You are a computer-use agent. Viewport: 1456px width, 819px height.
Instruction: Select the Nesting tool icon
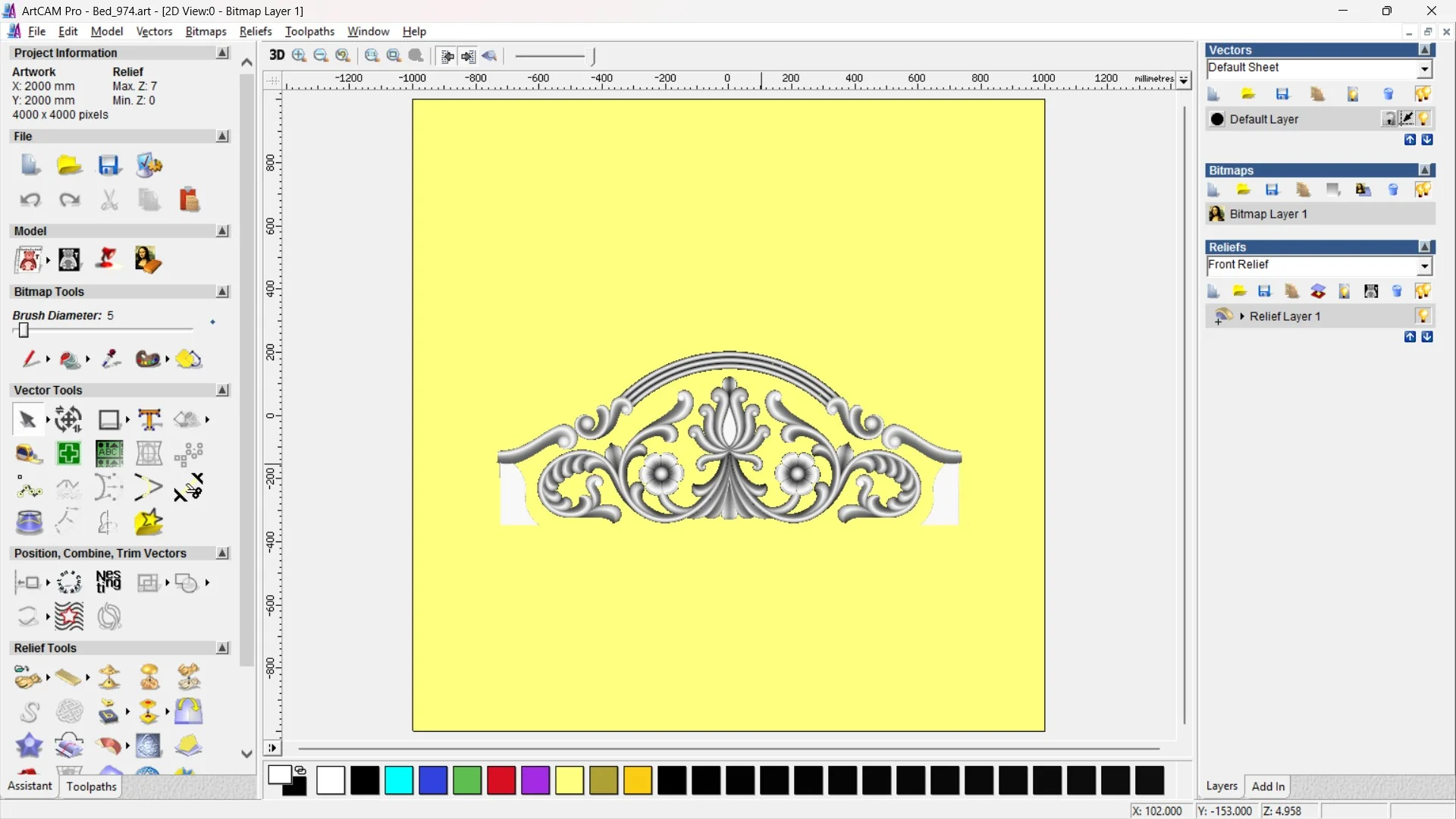108,582
